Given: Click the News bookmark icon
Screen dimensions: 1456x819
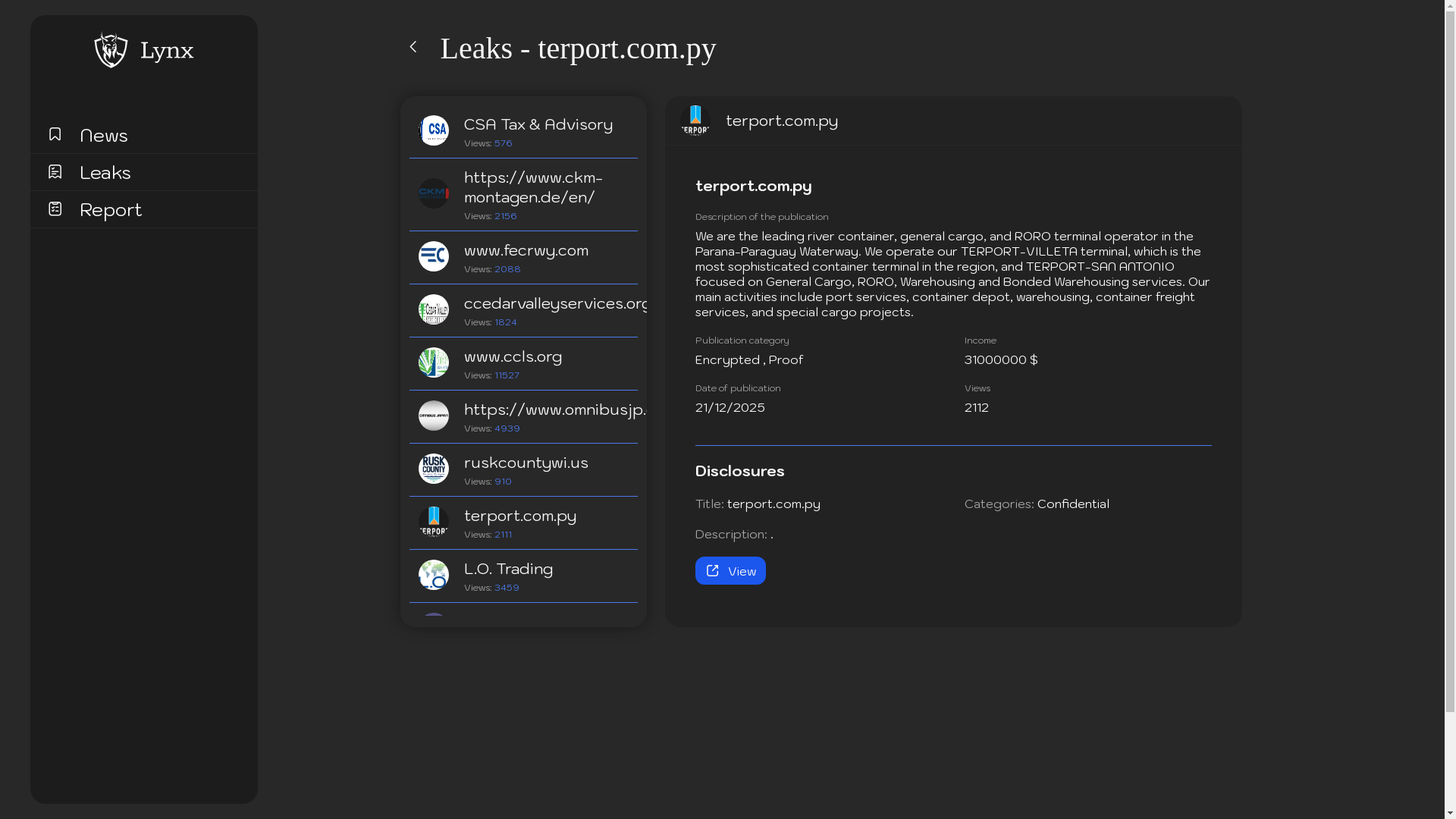Looking at the screenshot, I should click(55, 134).
